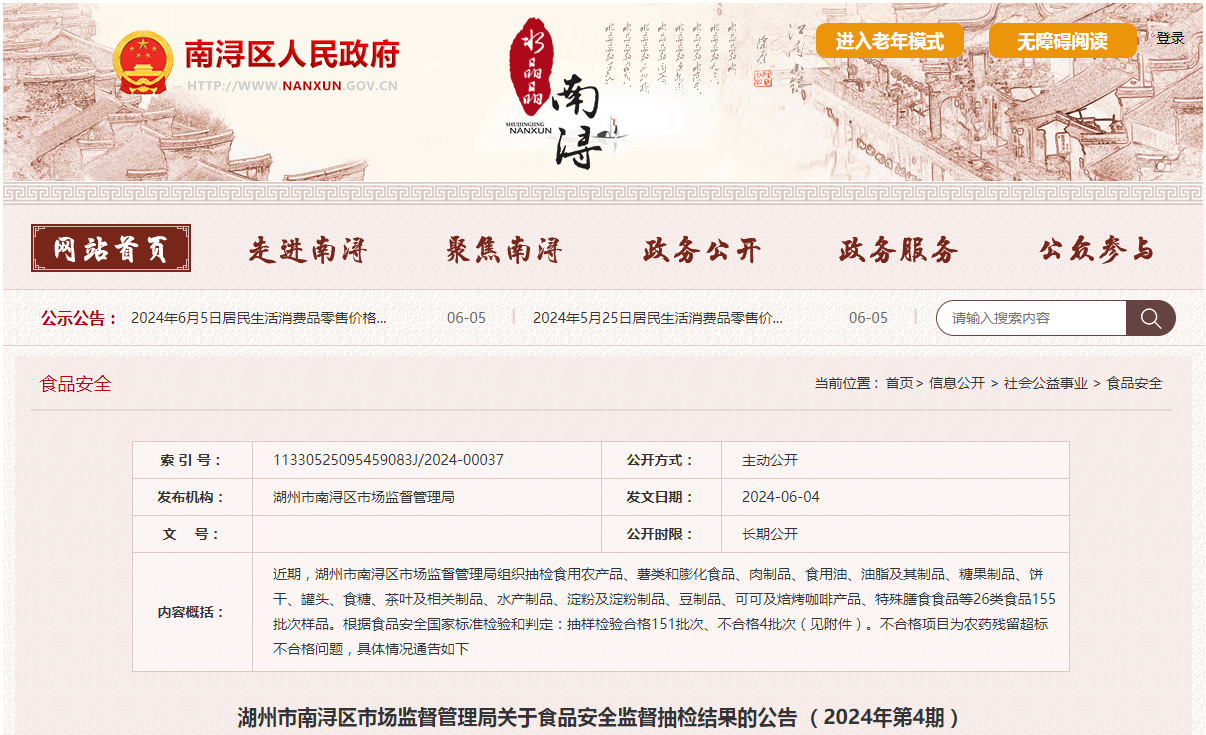Click the 发布机构 label cell

pyautogui.click(x=192, y=497)
